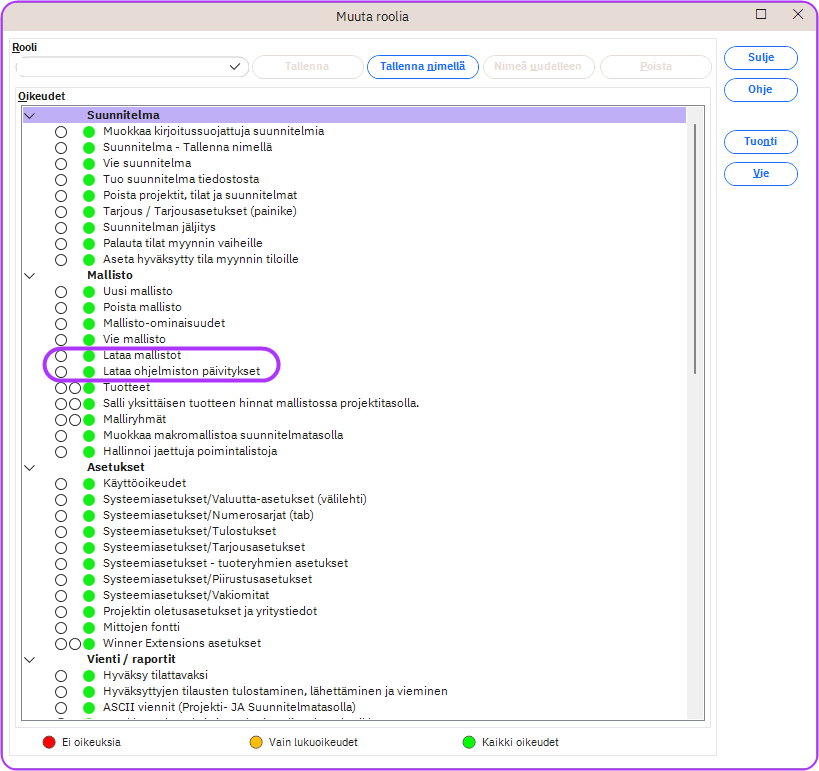
Task: Click green dot next to Malliryhmät
Action: (89, 419)
